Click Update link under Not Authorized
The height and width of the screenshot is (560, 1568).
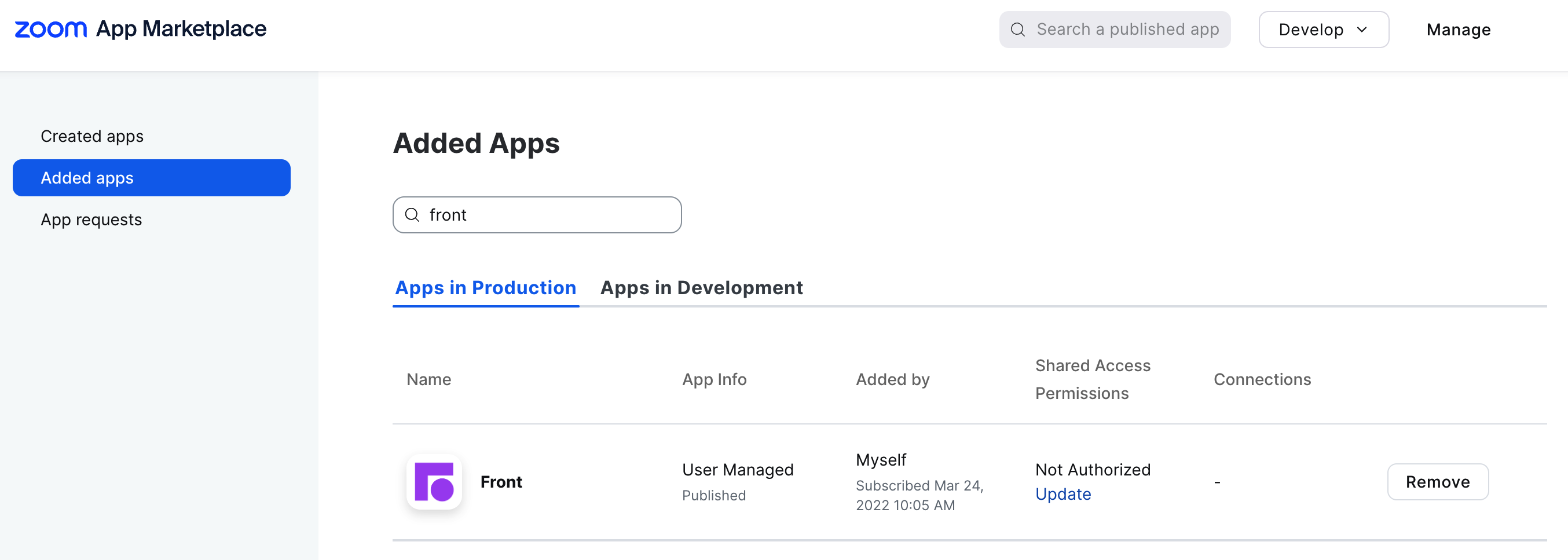1063,493
